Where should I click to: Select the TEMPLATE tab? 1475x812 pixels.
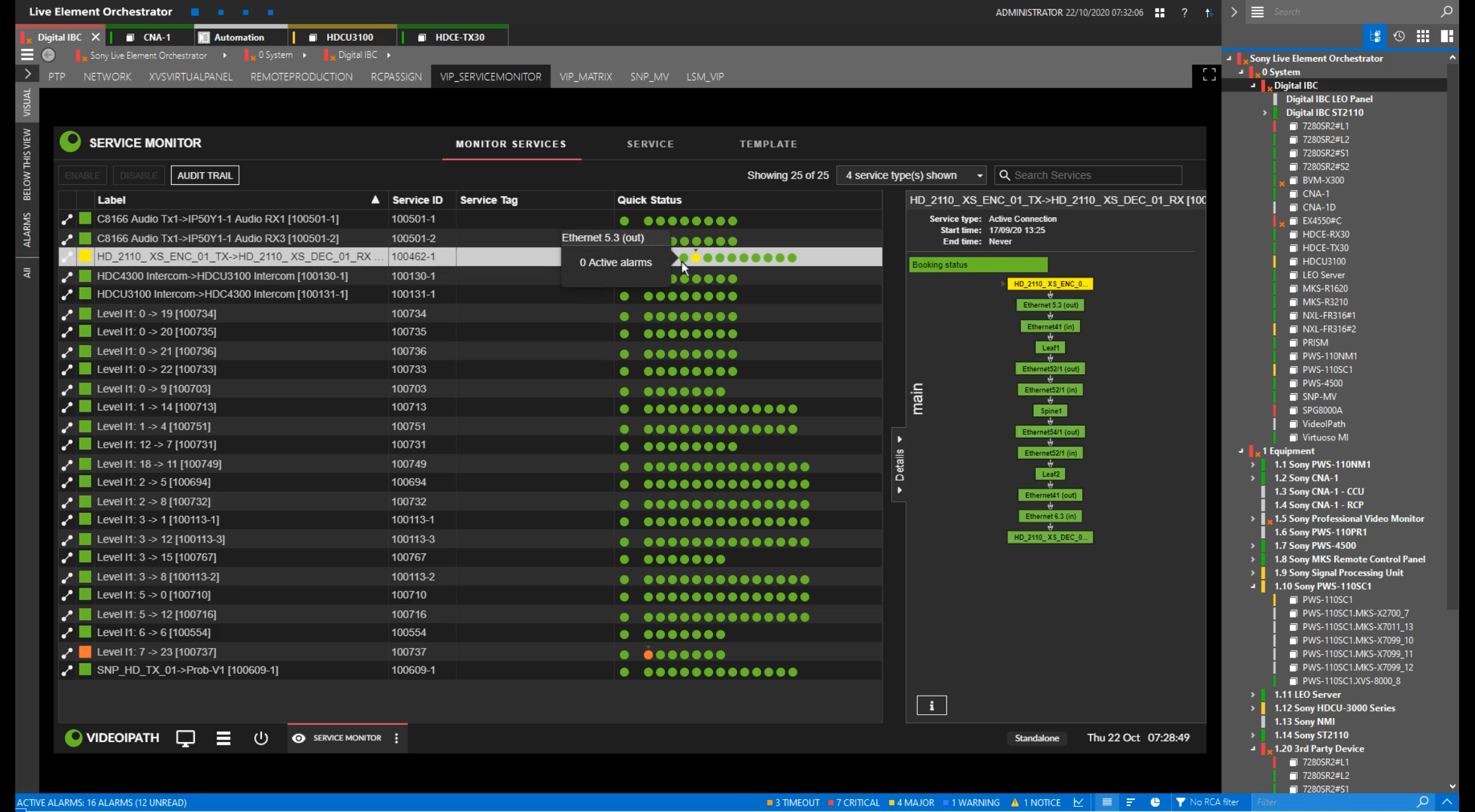768,144
